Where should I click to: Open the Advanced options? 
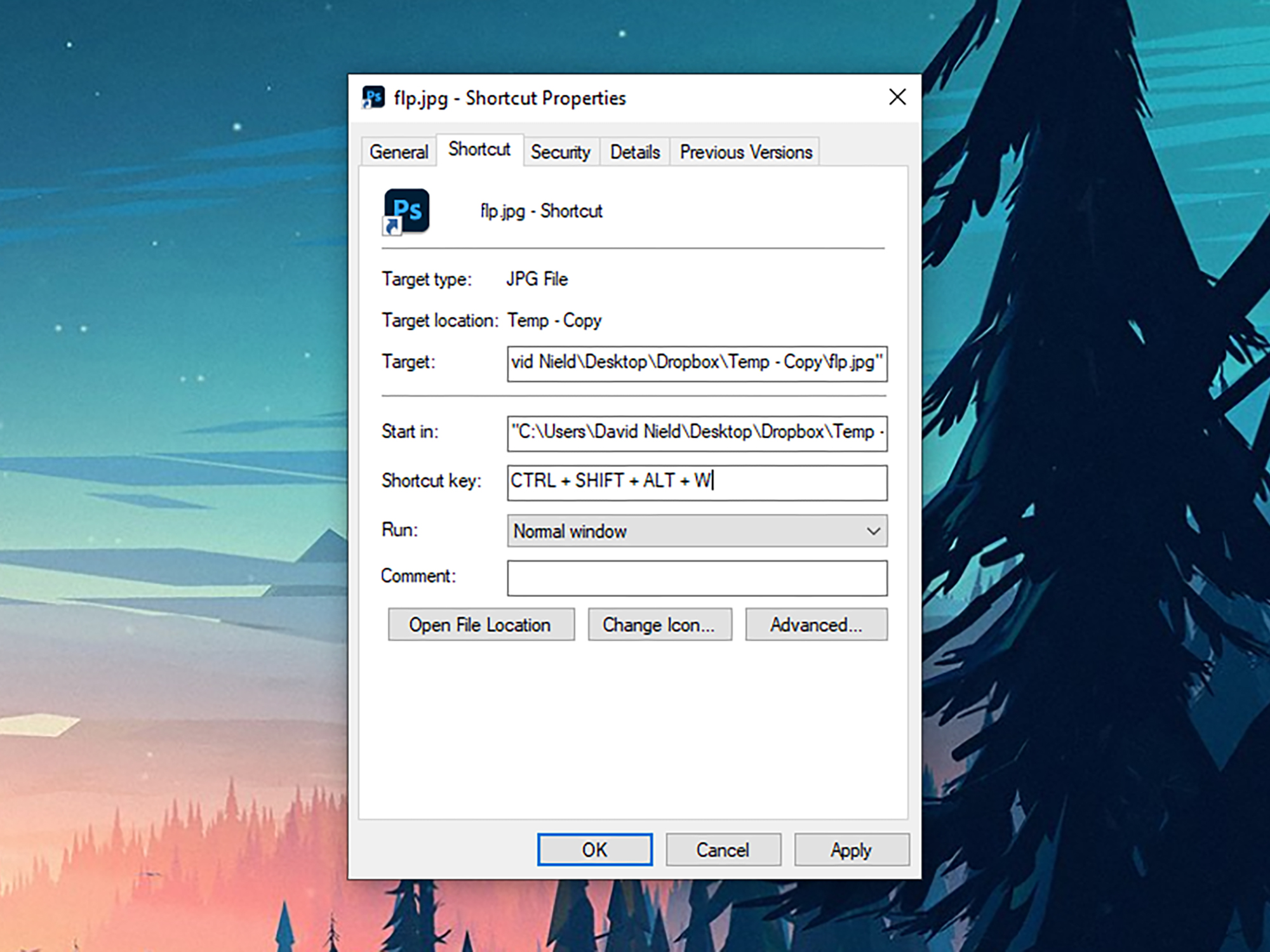(817, 625)
